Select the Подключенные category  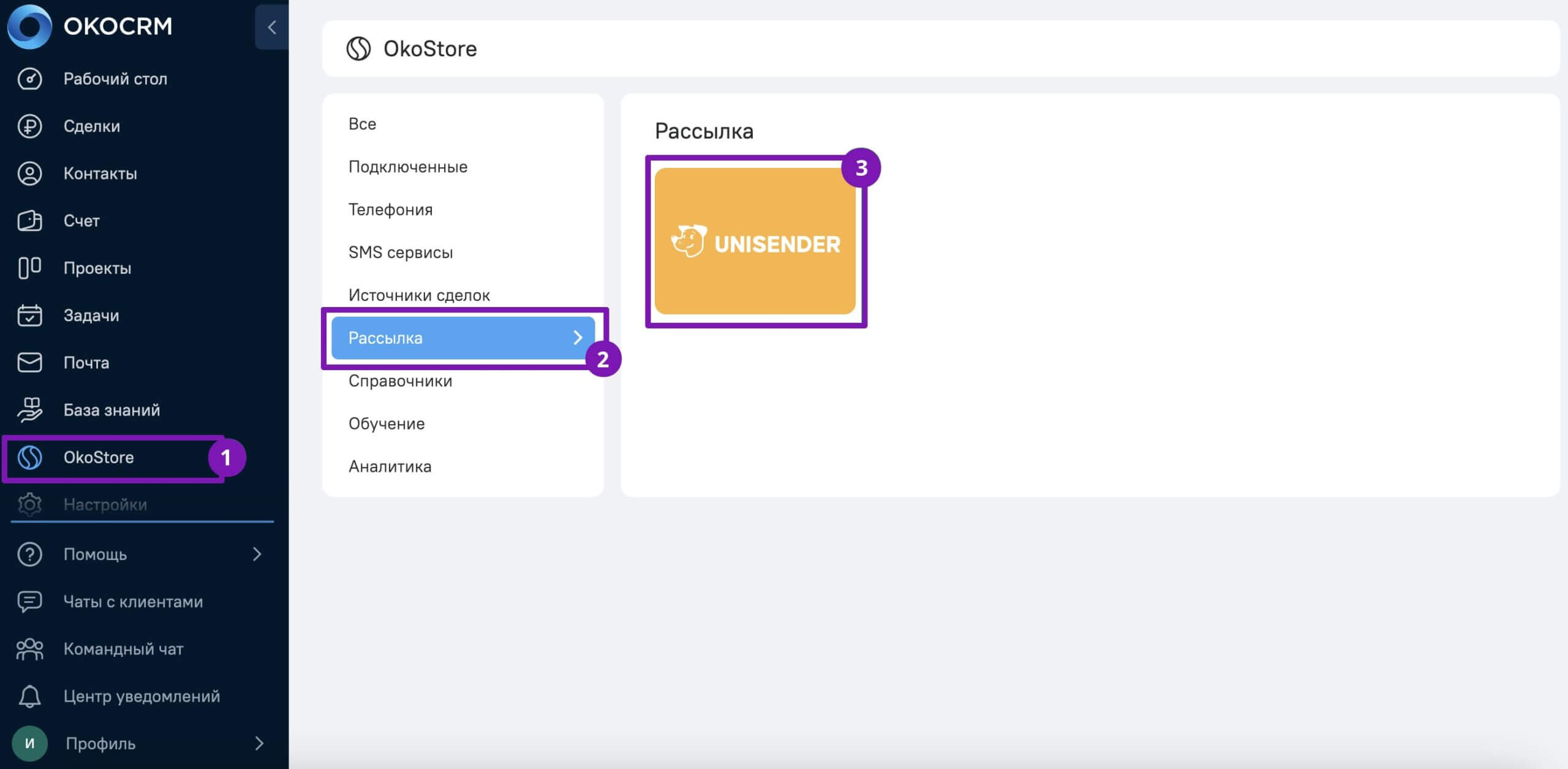(x=408, y=167)
